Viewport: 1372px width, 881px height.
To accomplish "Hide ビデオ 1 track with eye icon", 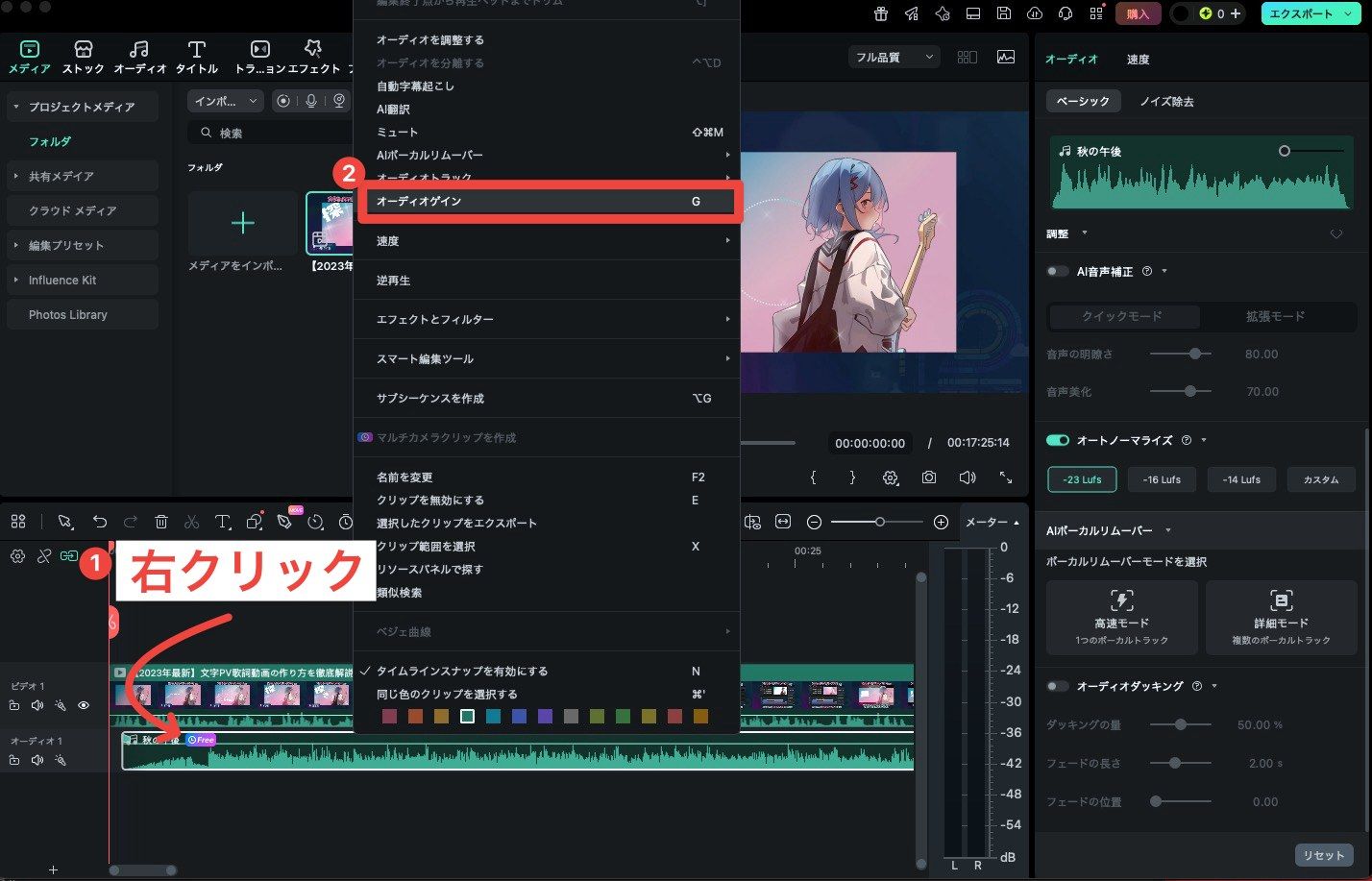I will coord(84,705).
